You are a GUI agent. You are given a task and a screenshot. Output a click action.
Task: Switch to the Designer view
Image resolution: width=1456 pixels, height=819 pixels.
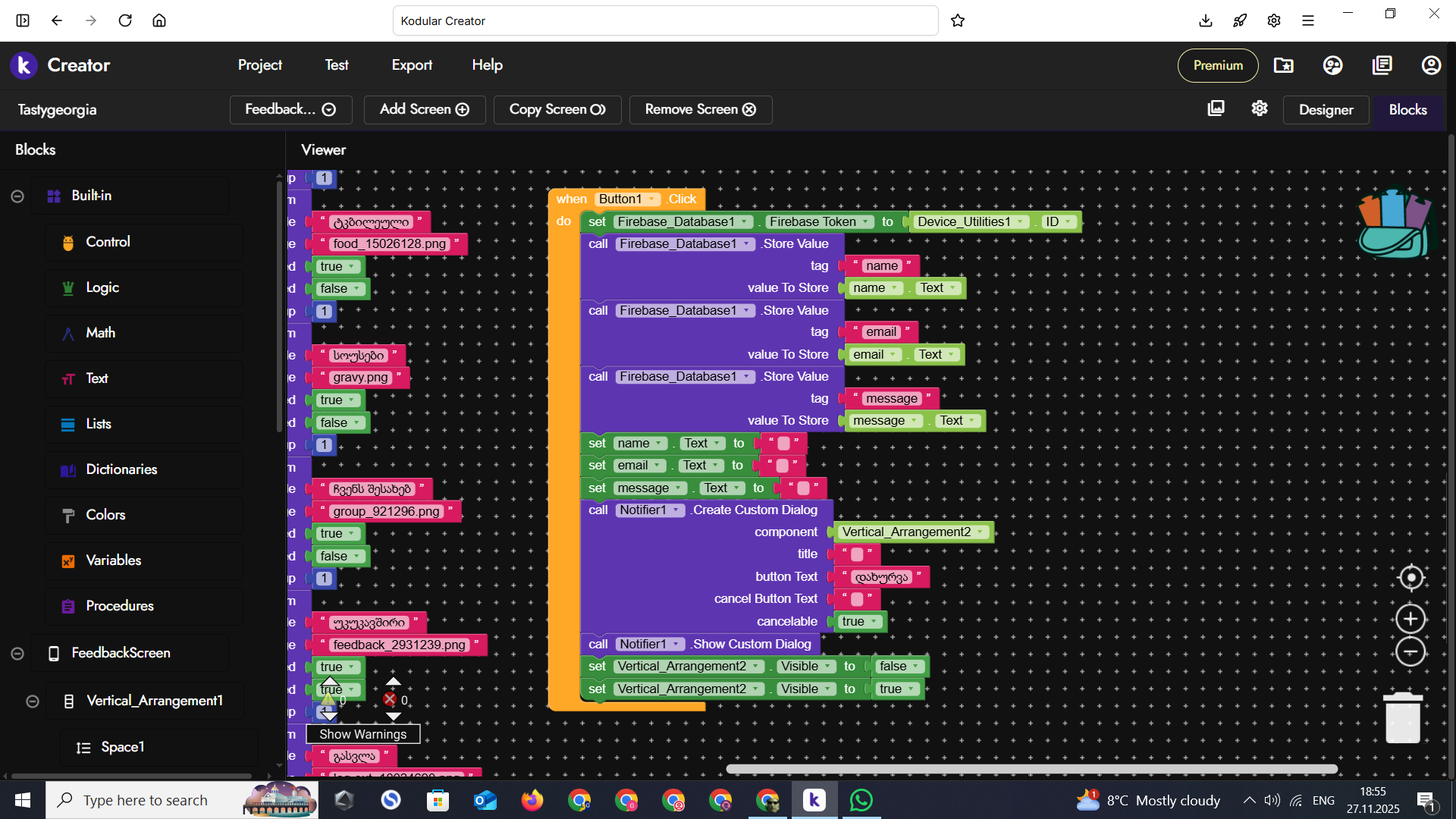(x=1326, y=110)
